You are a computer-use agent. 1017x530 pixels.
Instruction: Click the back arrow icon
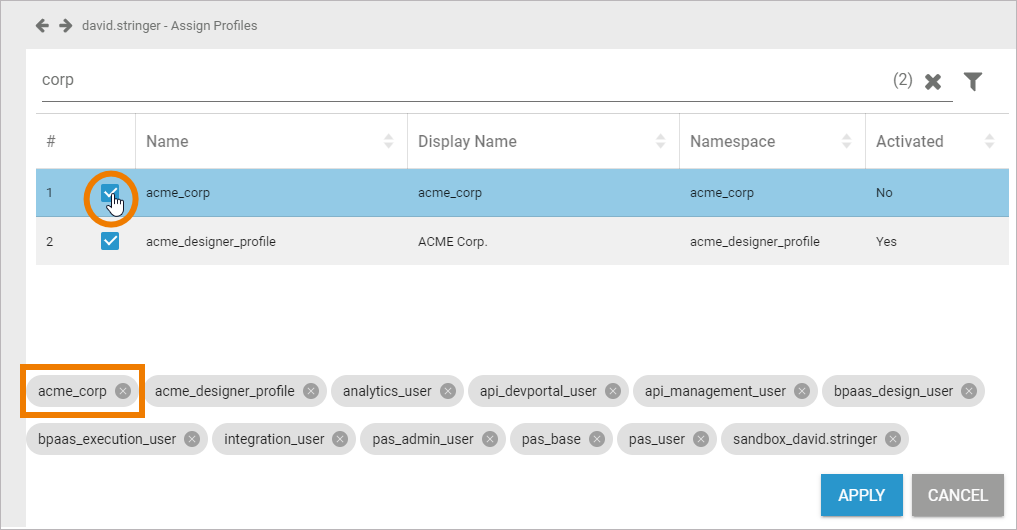(42, 25)
